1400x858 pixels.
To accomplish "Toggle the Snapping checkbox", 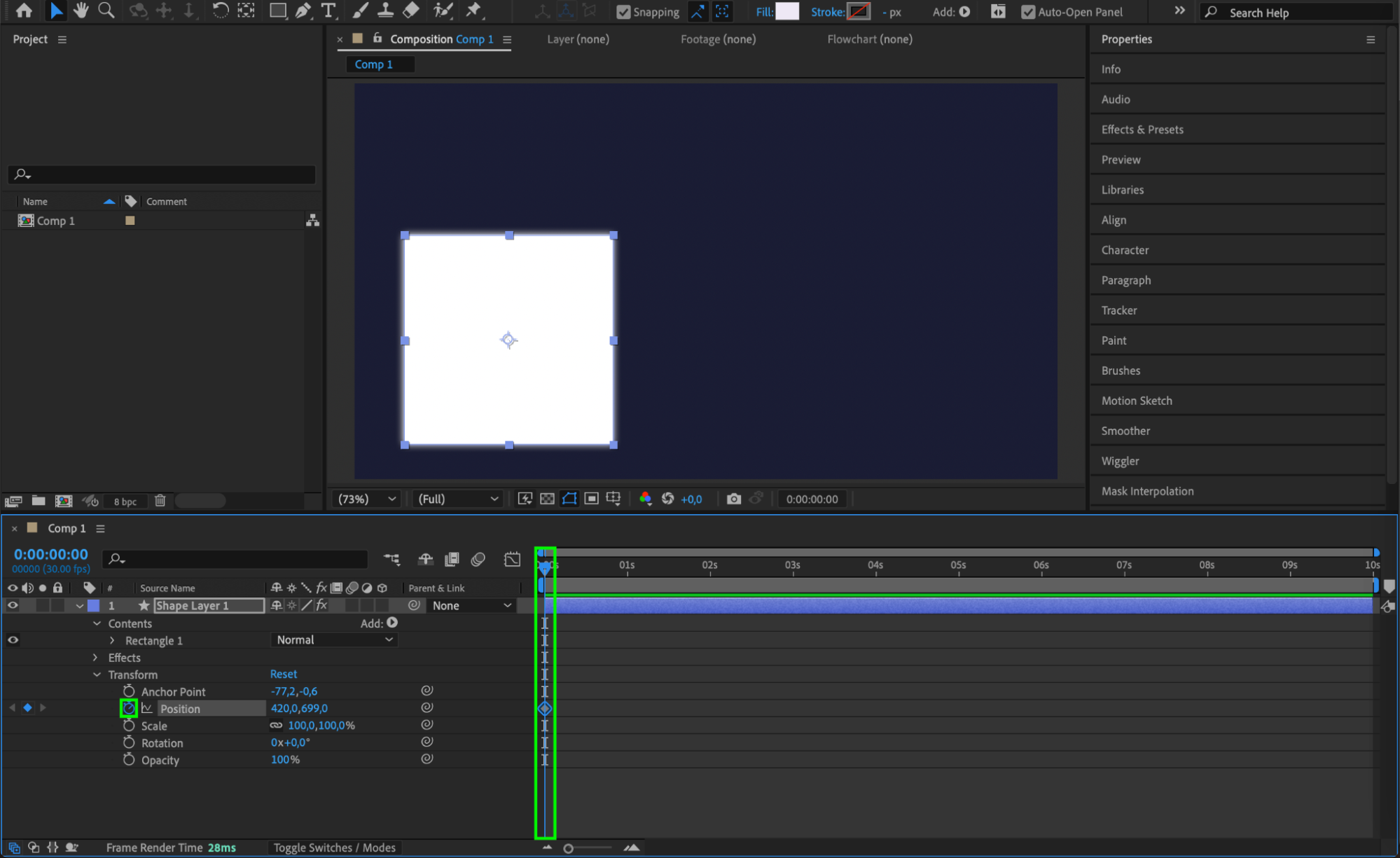I will [x=623, y=12].
